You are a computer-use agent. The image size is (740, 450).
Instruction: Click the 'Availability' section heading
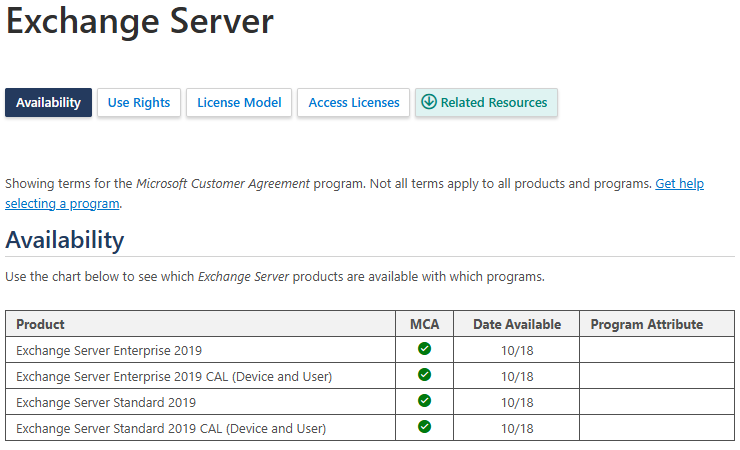tap(65, 240)
